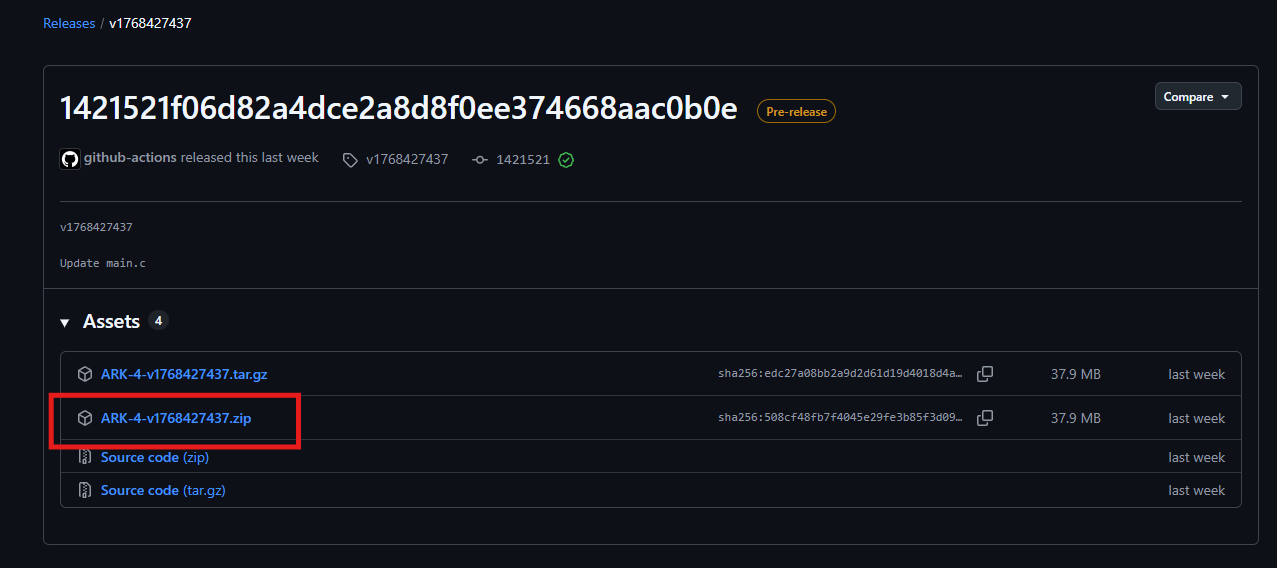Download Source code (zip)
This screenshot has width=1277, height=568.
(x=155, y=457)
